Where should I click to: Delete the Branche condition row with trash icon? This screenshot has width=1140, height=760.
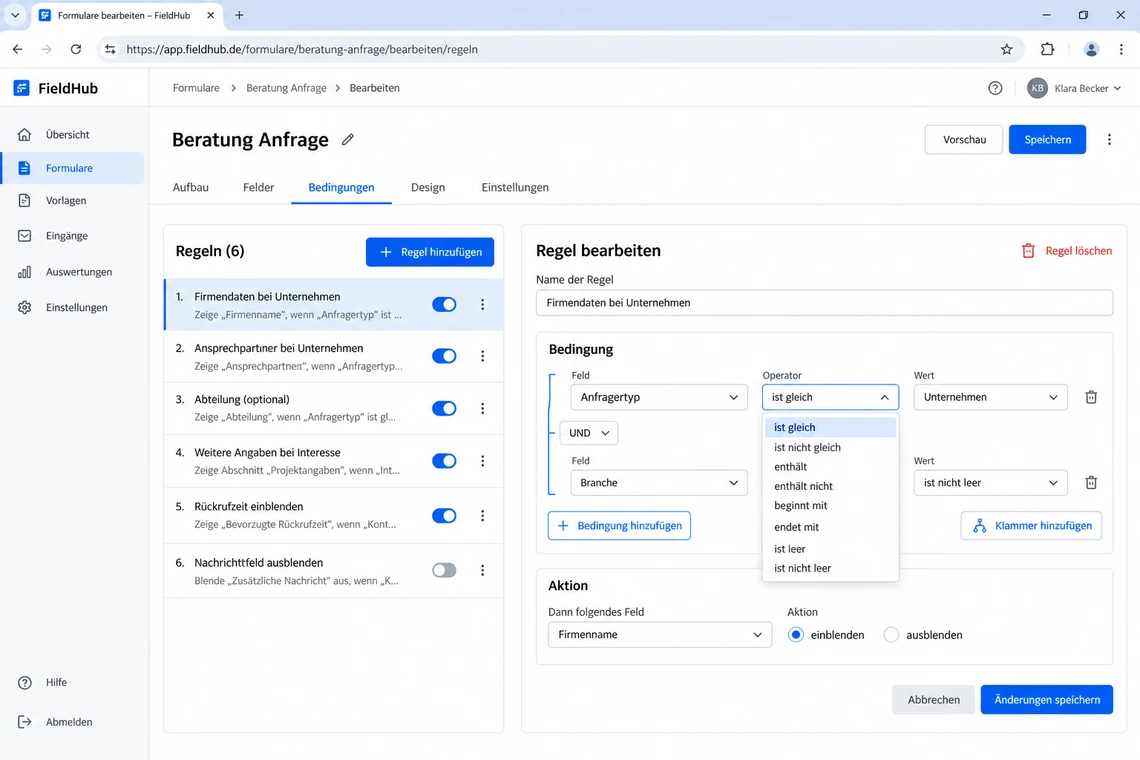1091,482
